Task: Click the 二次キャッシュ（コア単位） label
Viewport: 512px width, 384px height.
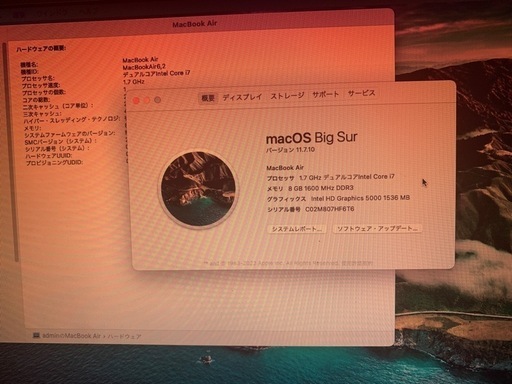Action: tap(58, 107)
